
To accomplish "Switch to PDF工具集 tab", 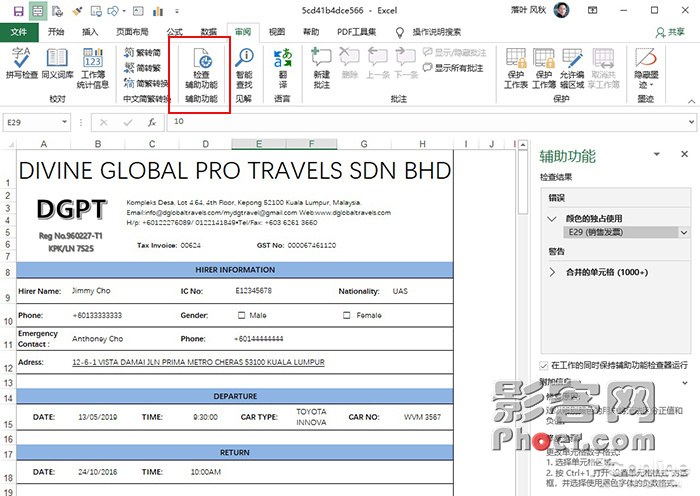I will [356, 32].
